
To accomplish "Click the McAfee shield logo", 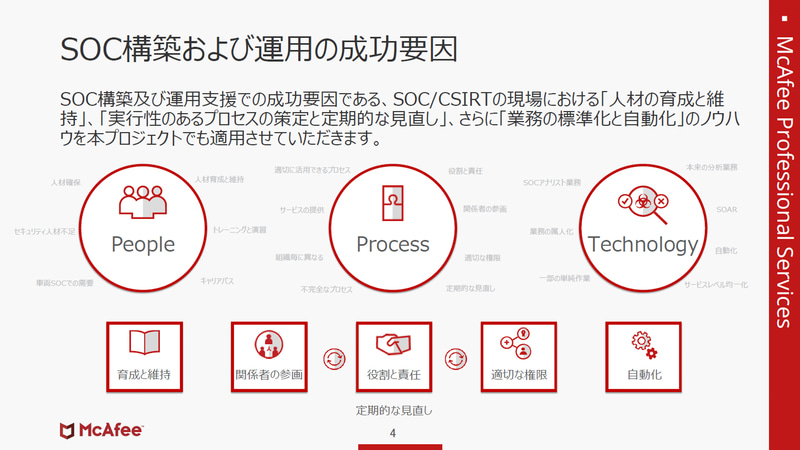I will (x=67, y=431).
